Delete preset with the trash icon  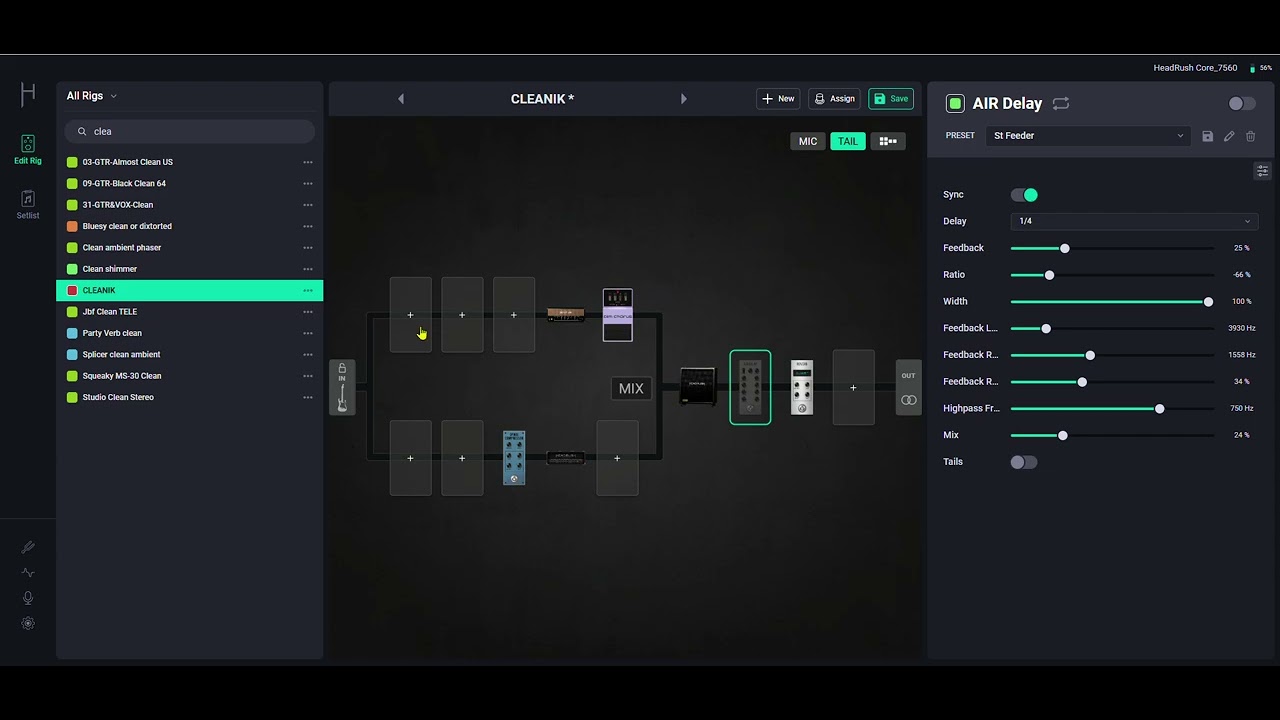click(x=1251, y=136)
